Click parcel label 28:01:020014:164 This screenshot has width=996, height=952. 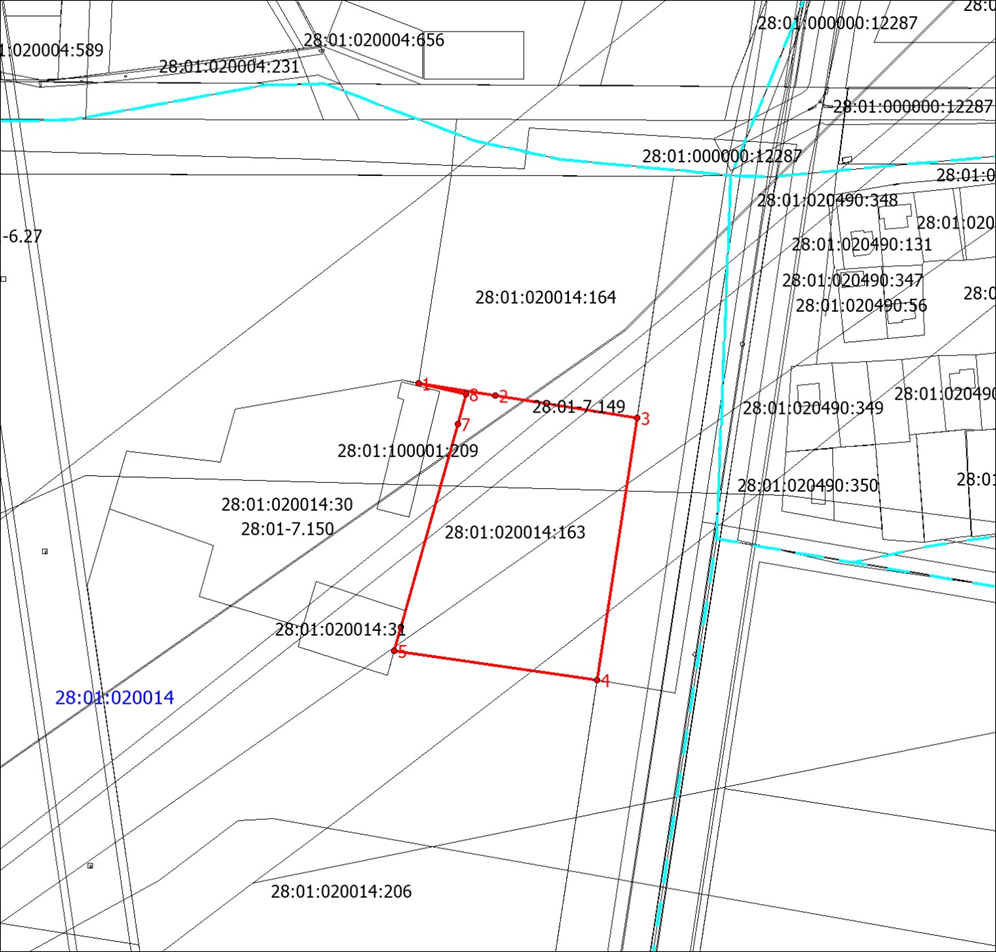pyautogui.click(x=545, y=297)
